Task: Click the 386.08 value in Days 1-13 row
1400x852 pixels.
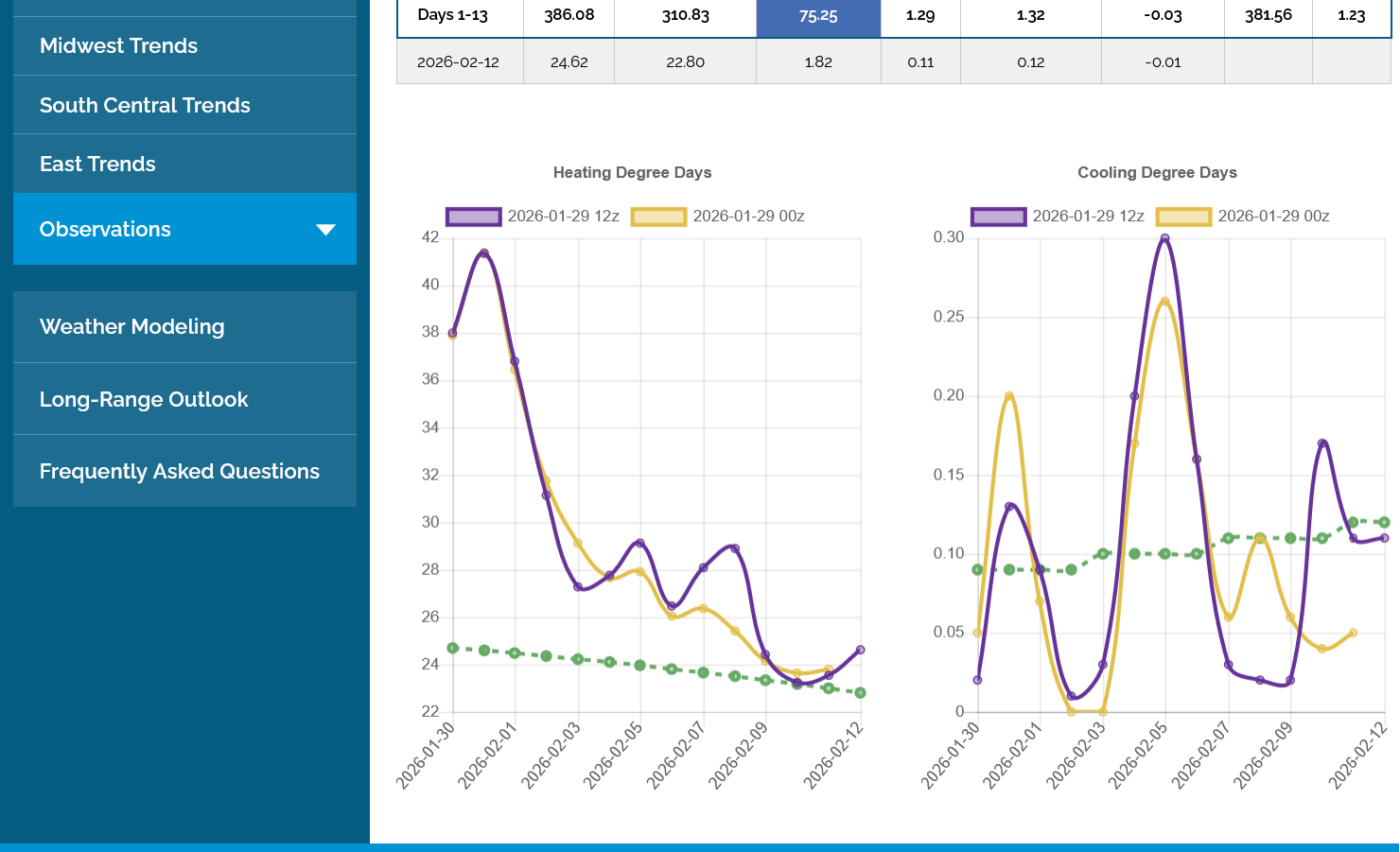Action: (x=569, y=15)
